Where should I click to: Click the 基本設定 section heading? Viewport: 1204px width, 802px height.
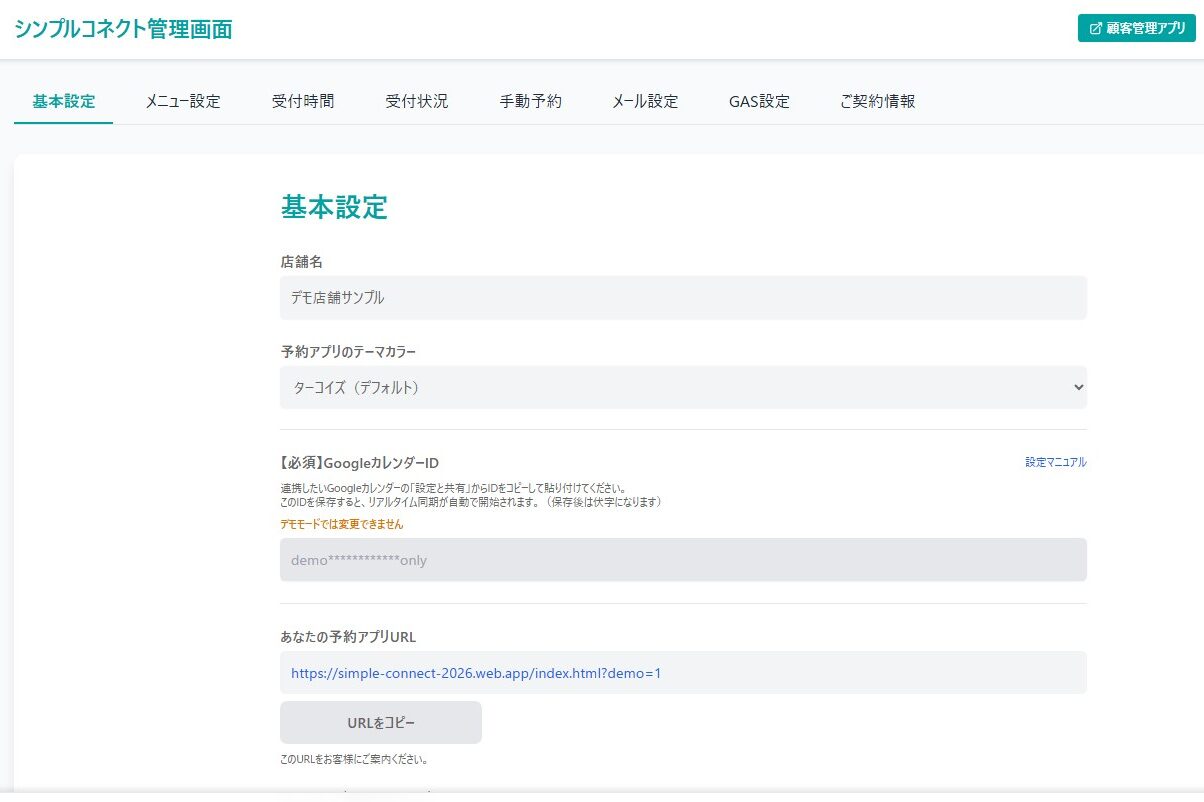334,207
